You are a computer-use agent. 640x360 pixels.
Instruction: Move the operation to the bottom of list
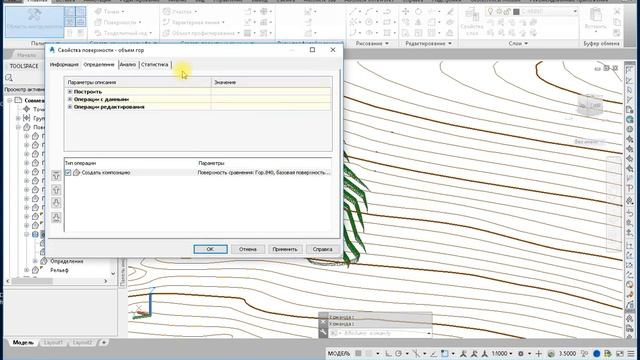[x=56, y=217]
